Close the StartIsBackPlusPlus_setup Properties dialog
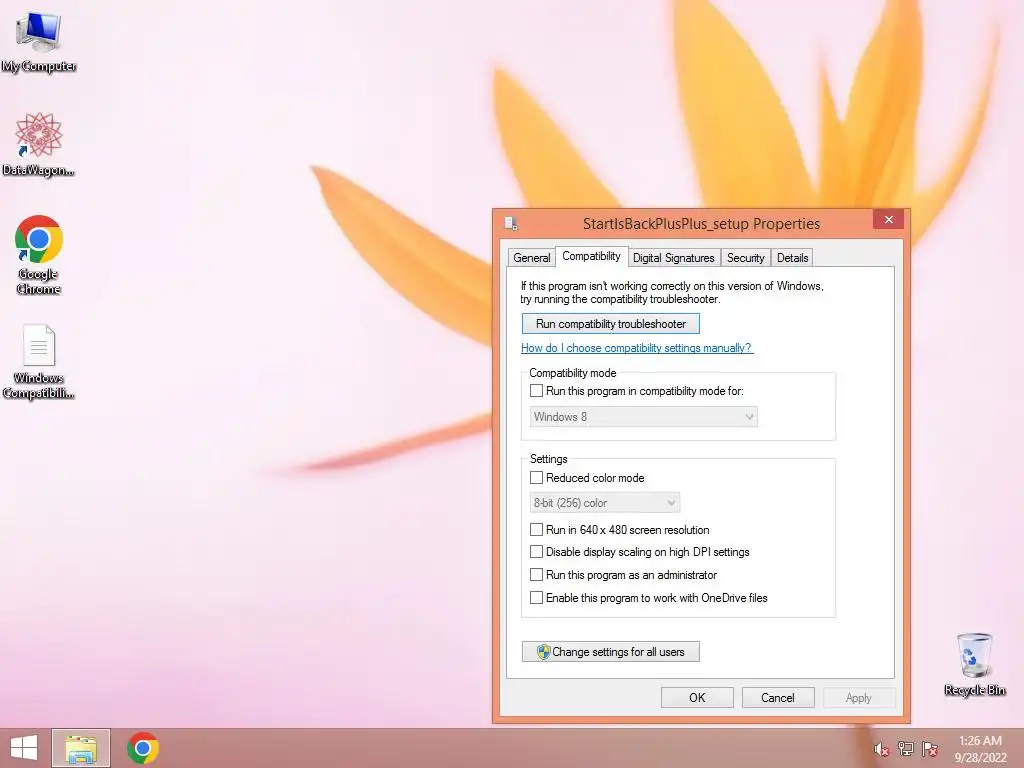 888,219
